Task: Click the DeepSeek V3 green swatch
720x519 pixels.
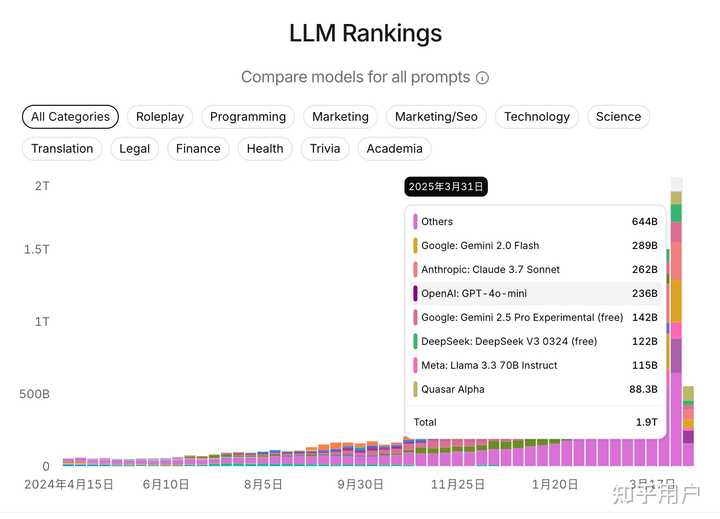Action: coord(415,341)
